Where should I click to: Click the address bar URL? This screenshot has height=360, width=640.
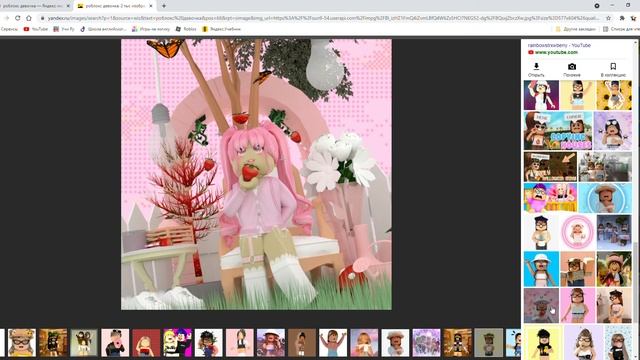pyautogui.click(x=324, y=18)
